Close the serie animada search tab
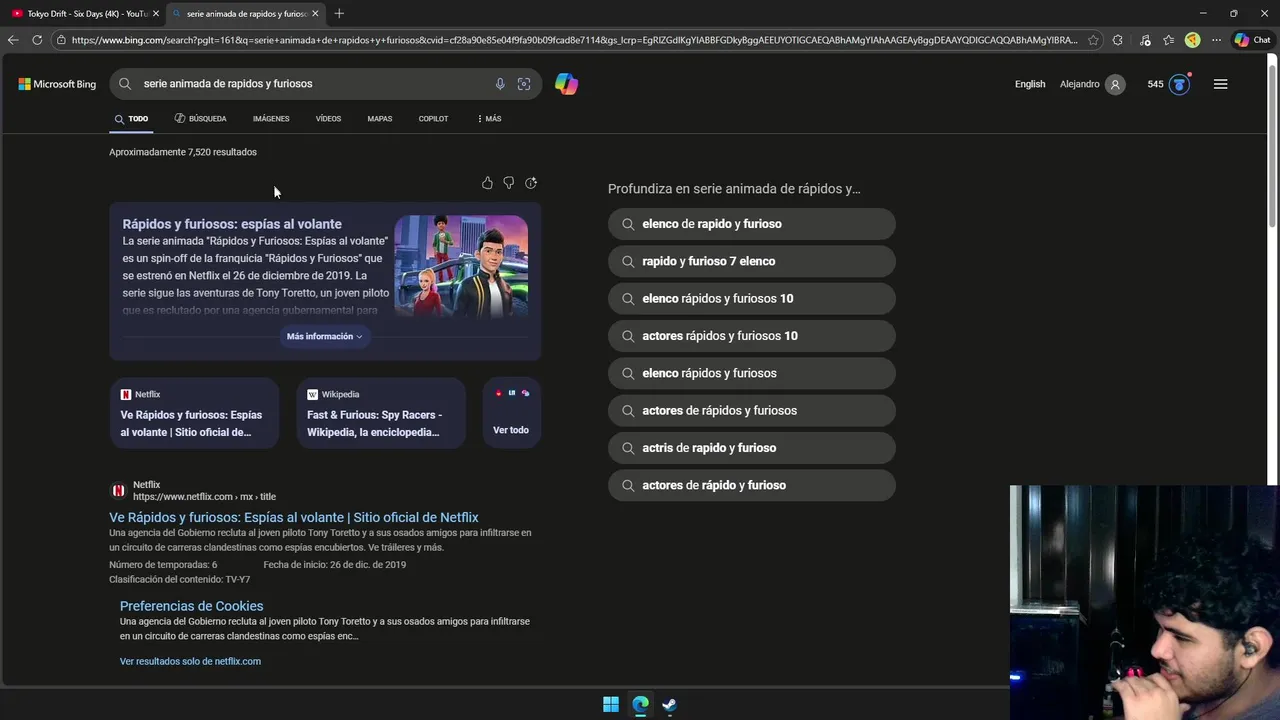This screenshot has height=720, width=1280. tap(315, 14)
